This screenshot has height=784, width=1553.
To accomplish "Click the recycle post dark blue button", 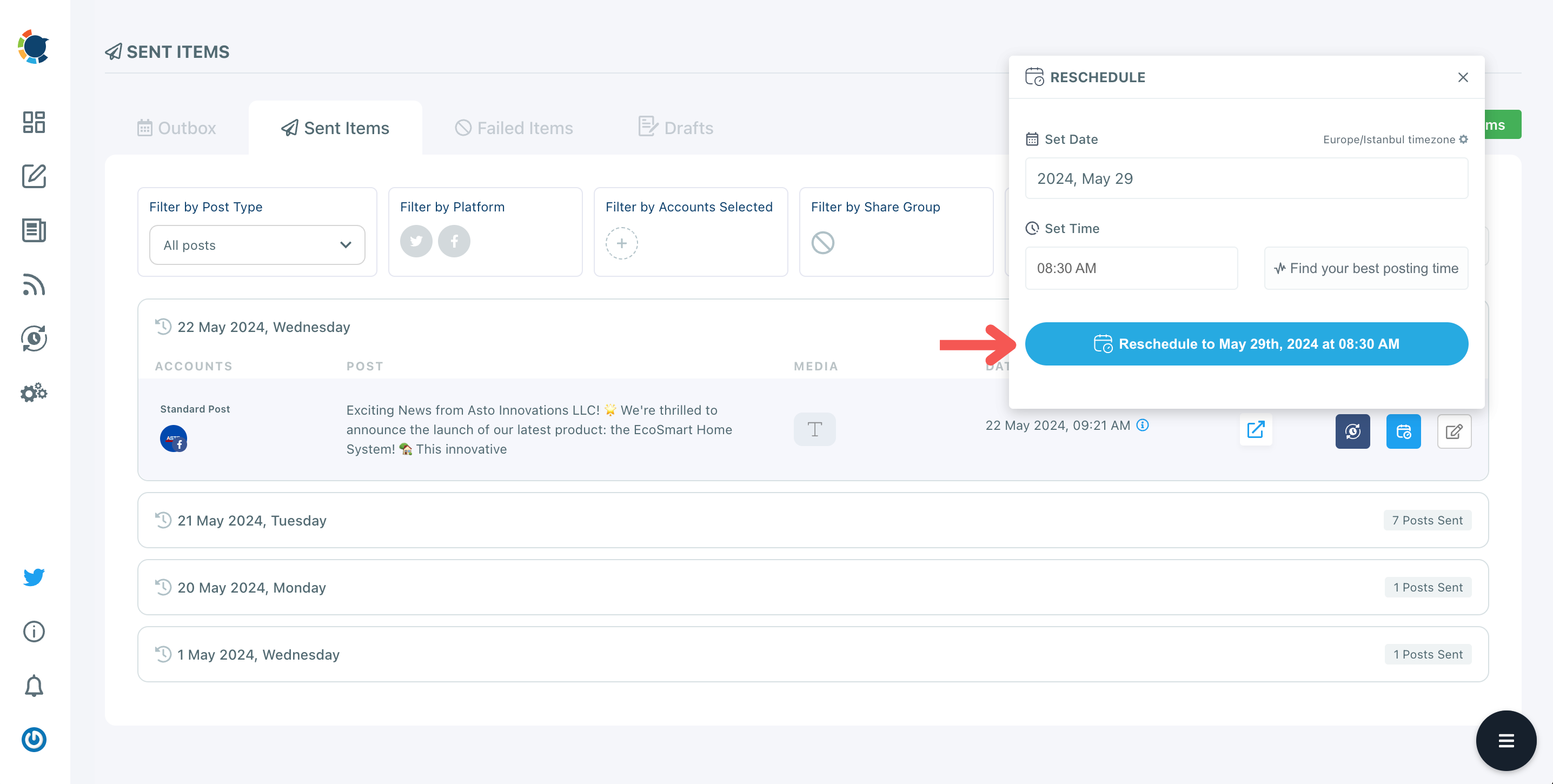I will tap(1352, 431).
